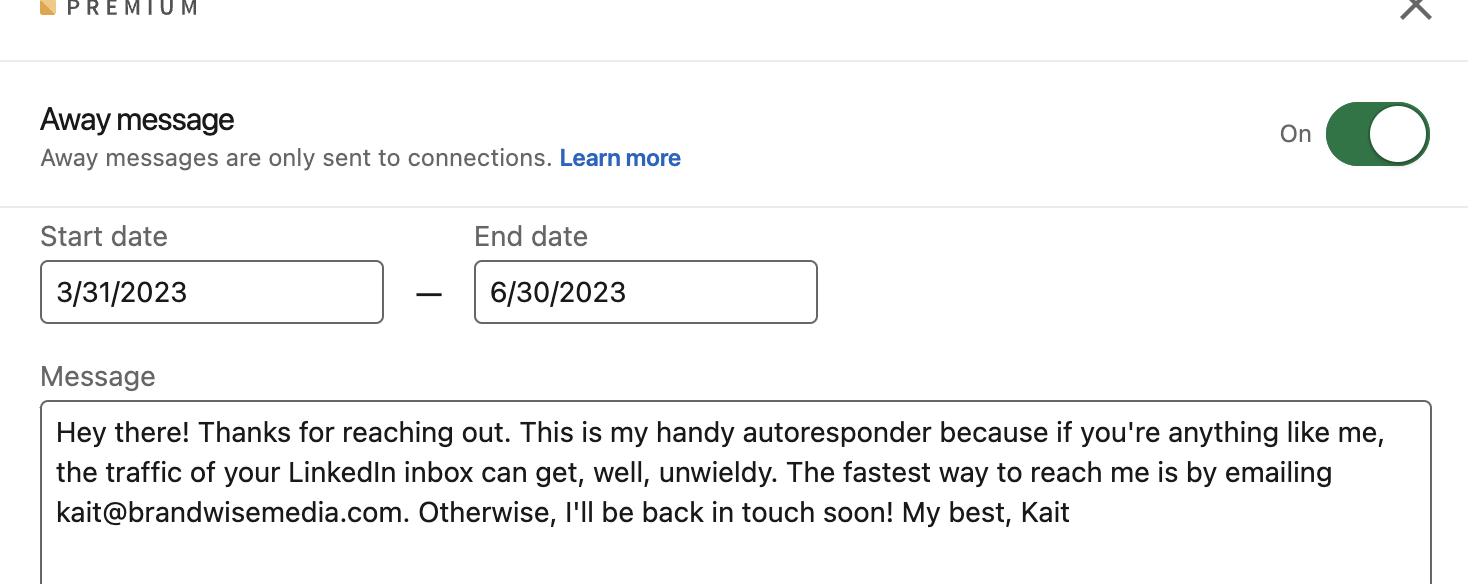Image resolution: width=1468 pixels, height=584 pixels.
Task: Close the away message dialog
Action: click(x=1415, y=7)
